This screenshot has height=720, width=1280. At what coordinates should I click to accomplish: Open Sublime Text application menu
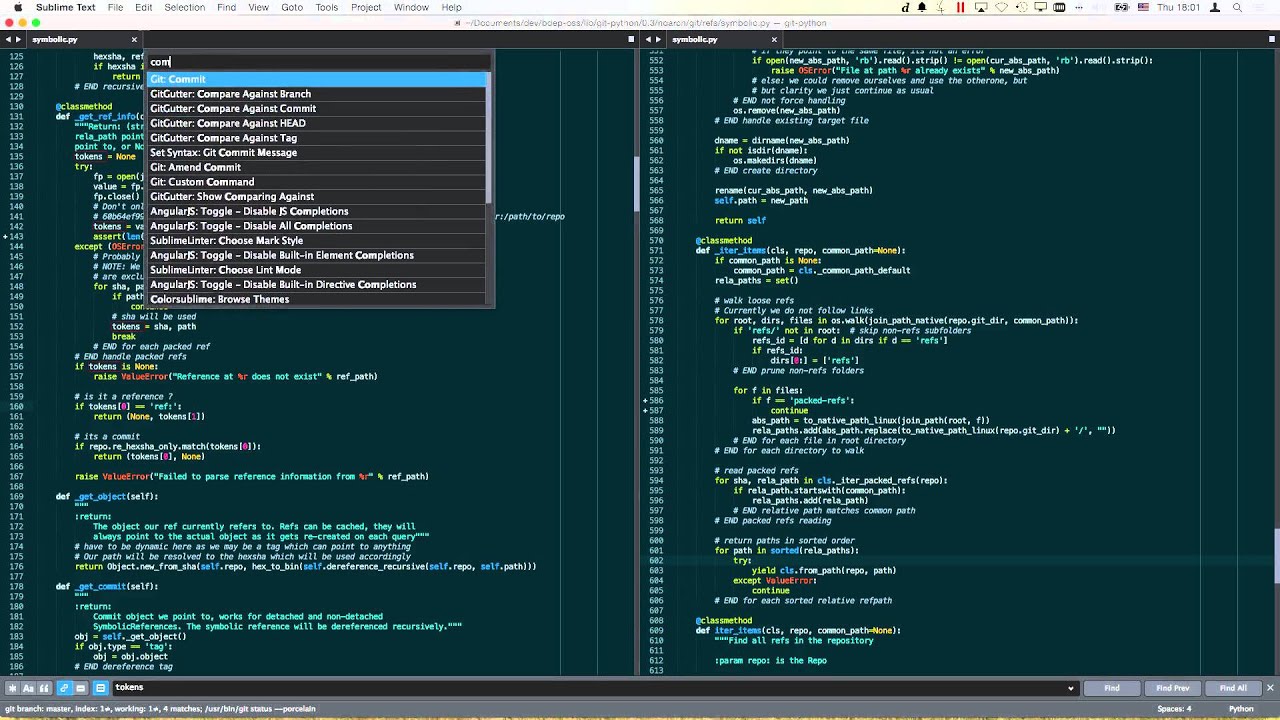pos(66,7)
